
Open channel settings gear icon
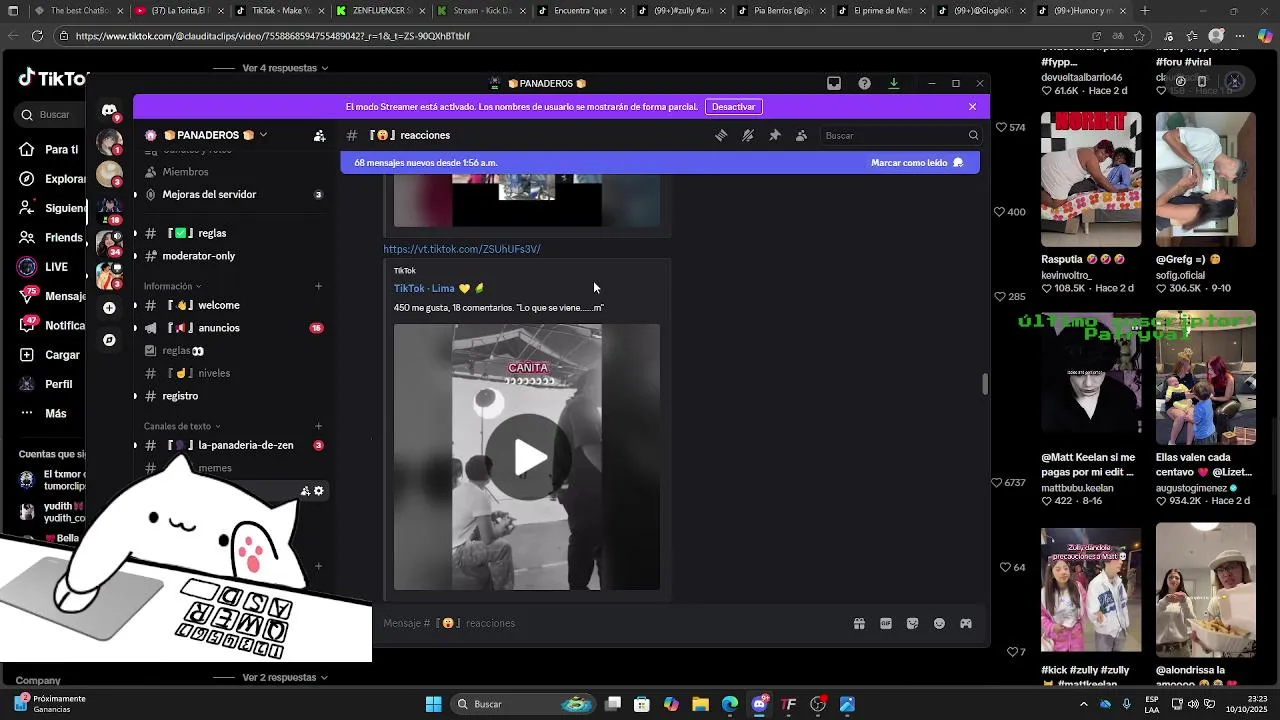coord(319,491)
